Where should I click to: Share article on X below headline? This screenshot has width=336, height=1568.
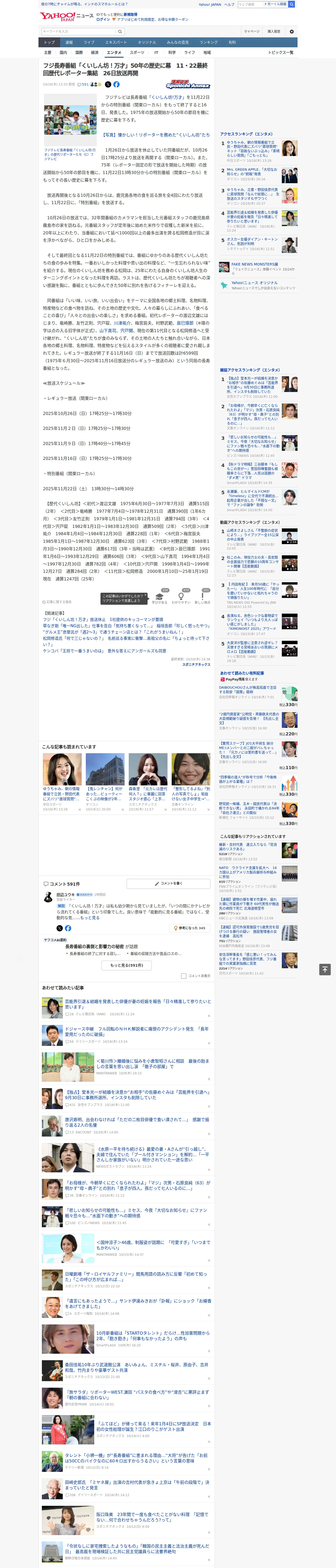(x=108, y=85)
